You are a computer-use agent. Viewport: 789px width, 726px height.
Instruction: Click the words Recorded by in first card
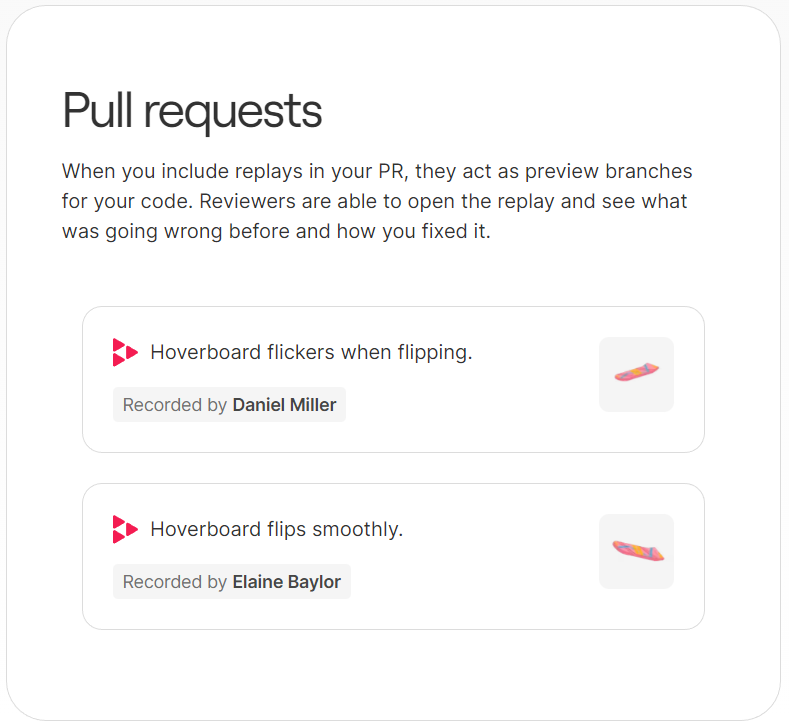pos(175,405)
